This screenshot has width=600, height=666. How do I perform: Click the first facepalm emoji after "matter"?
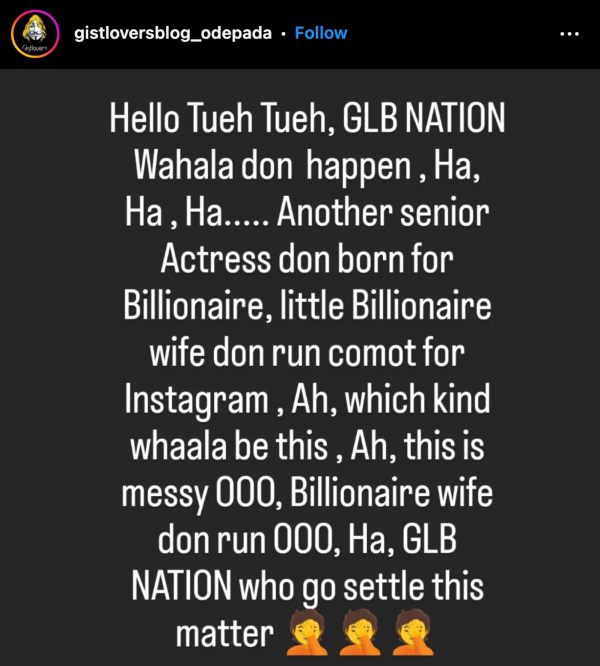(307, 633)
